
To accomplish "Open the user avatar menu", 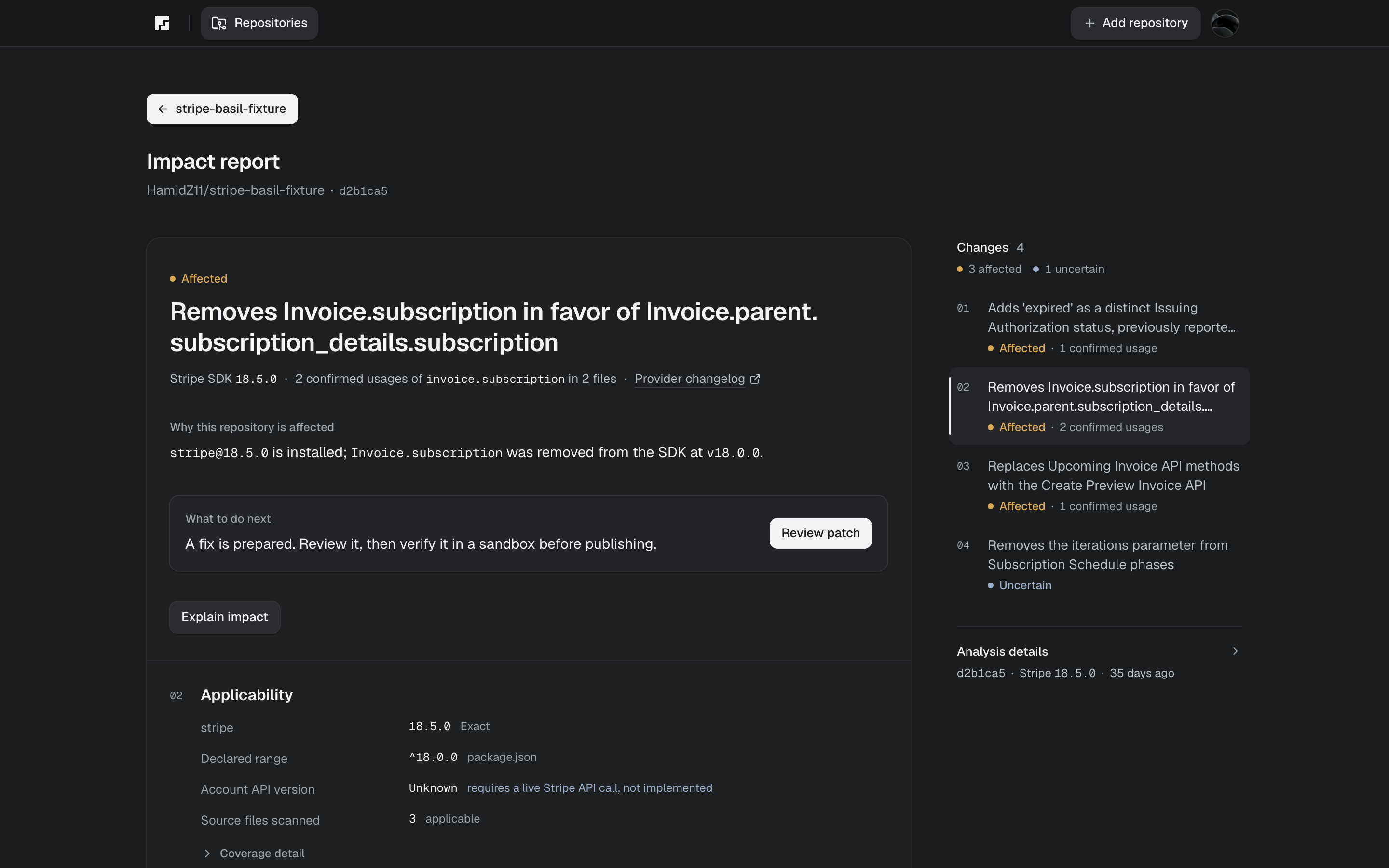I will 1224,23.
